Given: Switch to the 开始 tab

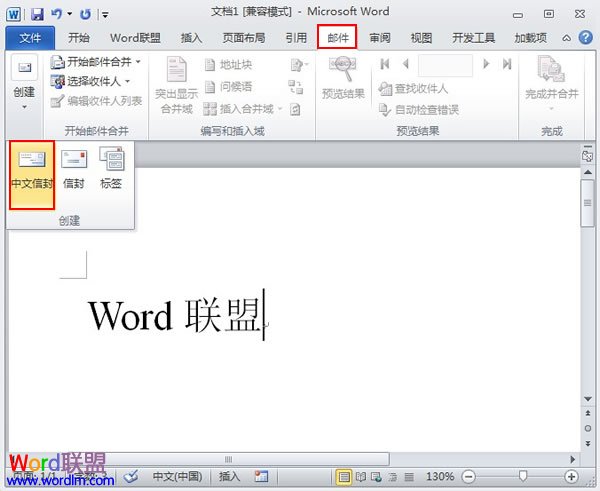Looking at the screenshot, I should click(x=79, y=38).
